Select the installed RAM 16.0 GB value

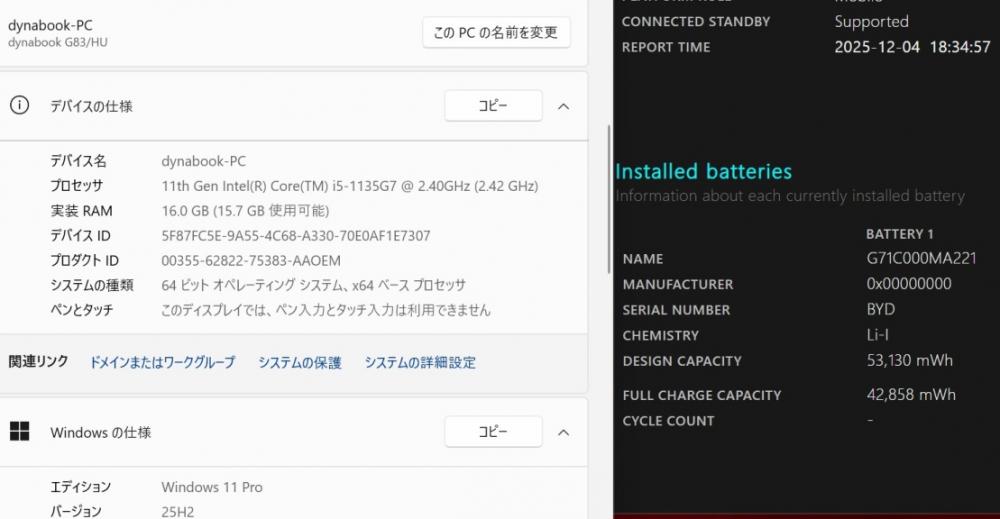coord(246,211)
